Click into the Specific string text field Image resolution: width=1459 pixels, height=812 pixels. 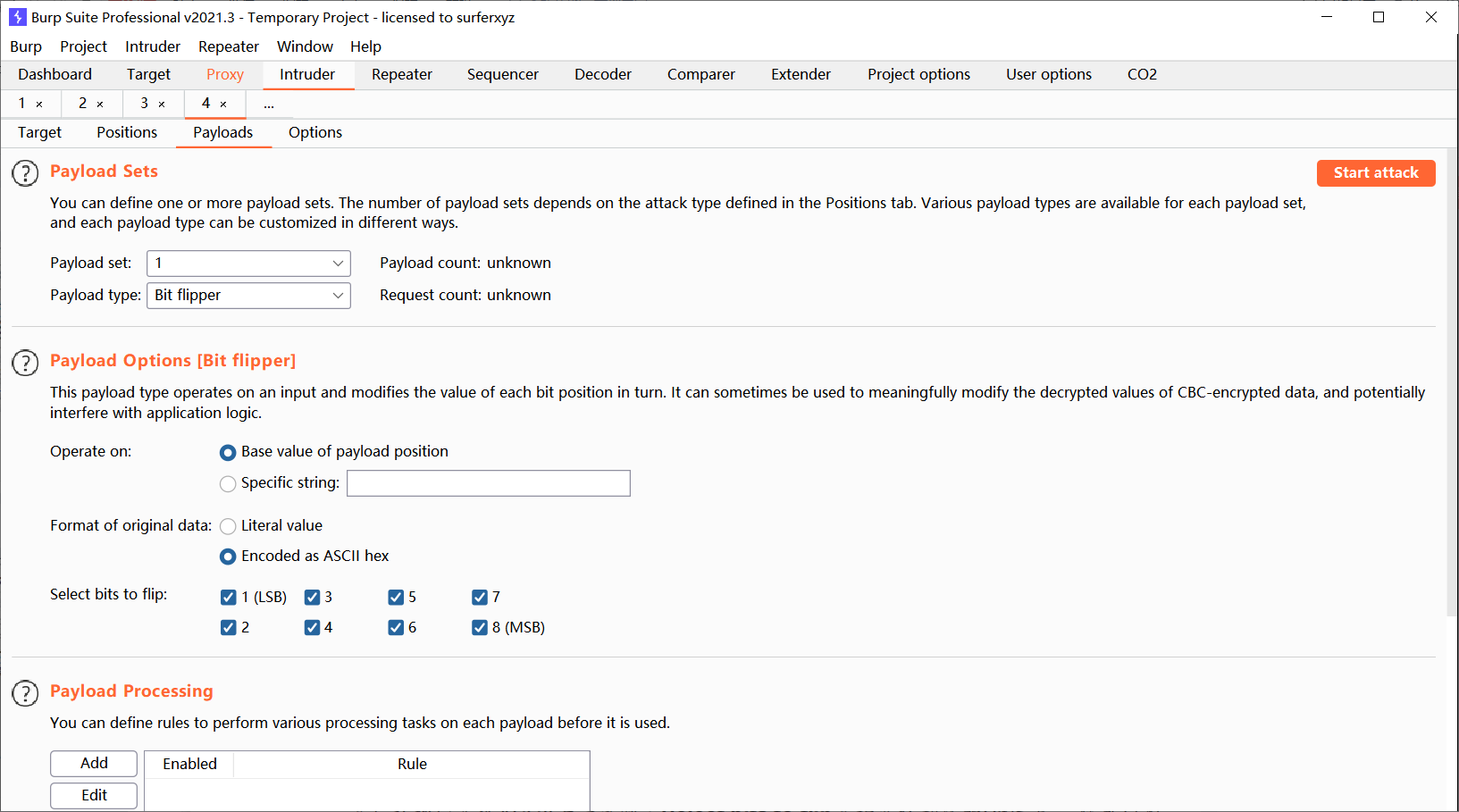(489, 484)
